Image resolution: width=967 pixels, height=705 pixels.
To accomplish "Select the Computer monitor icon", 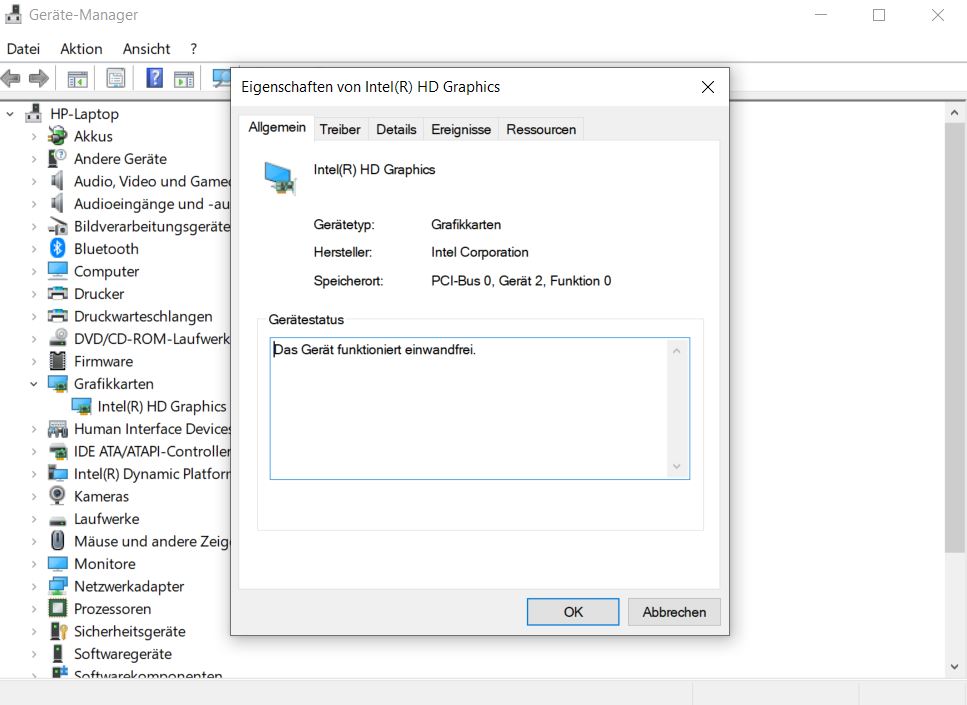I will (x=57, y=271).
